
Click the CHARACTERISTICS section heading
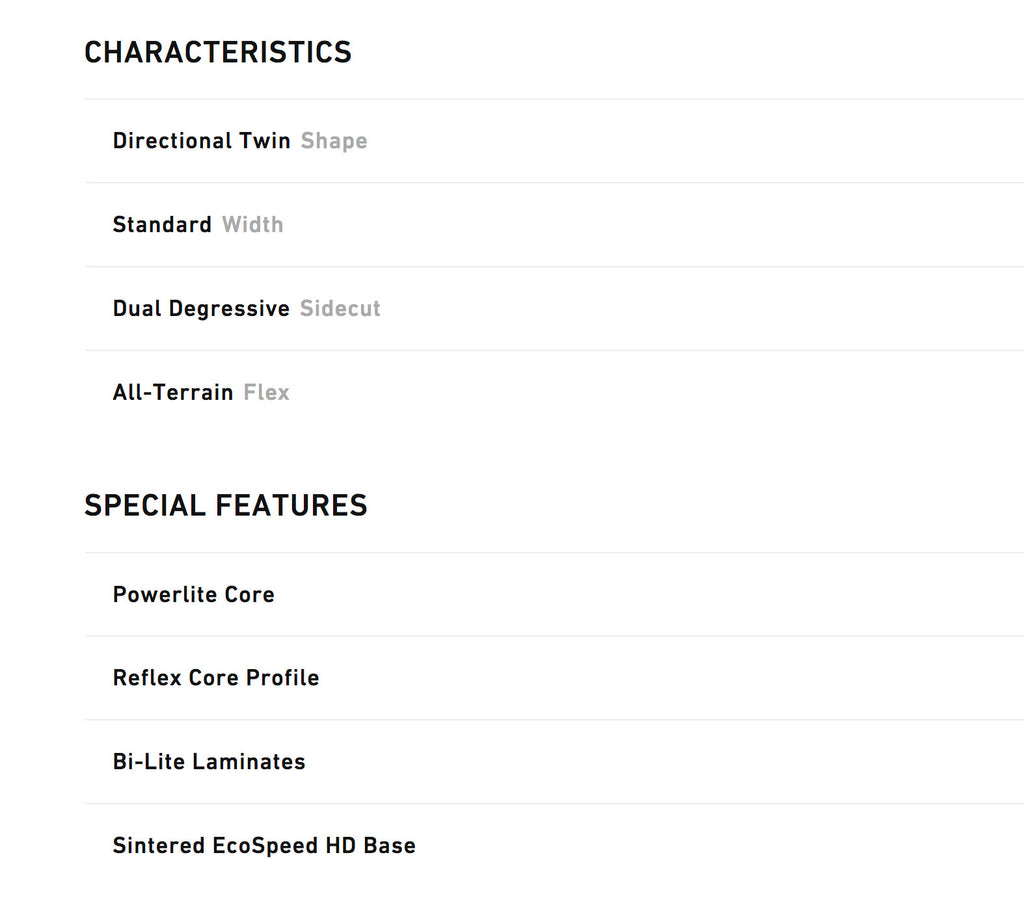click(217, 52)
